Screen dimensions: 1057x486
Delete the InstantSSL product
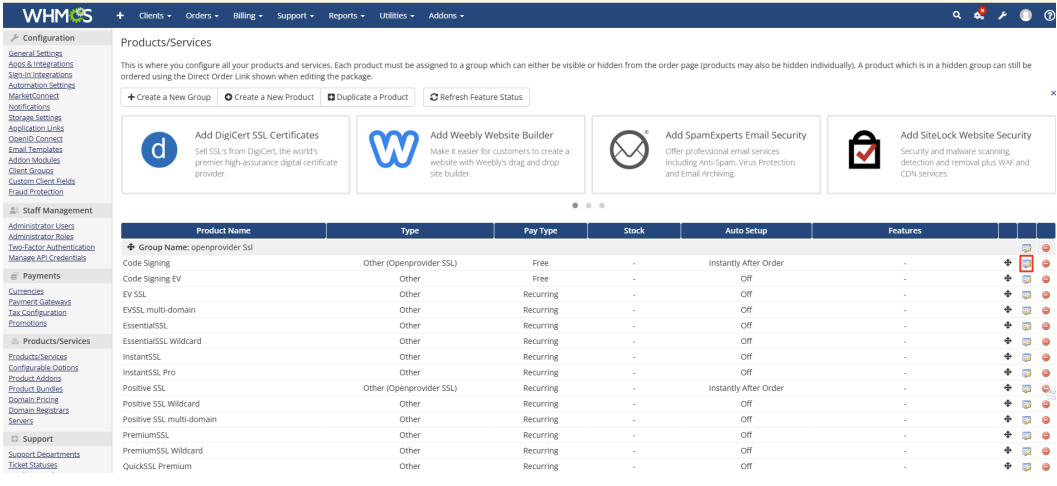tap(1046, 357)
